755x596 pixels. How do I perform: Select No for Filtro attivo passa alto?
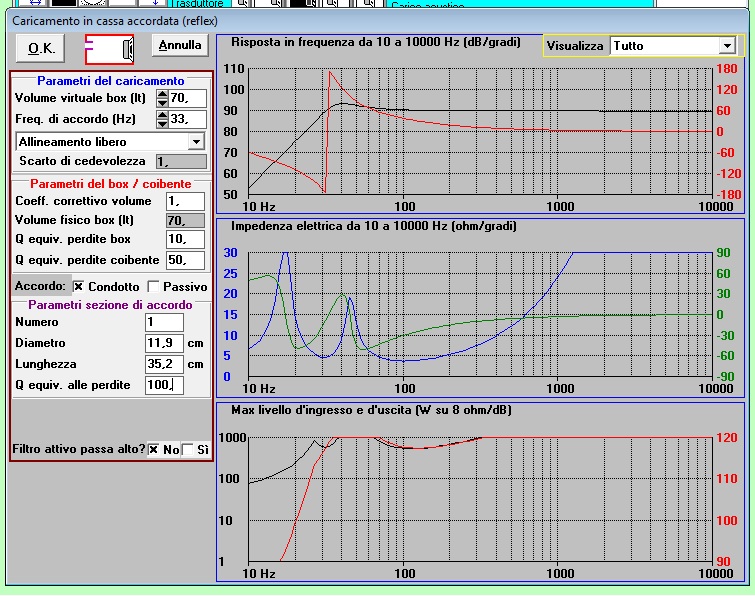coord(154,450)
